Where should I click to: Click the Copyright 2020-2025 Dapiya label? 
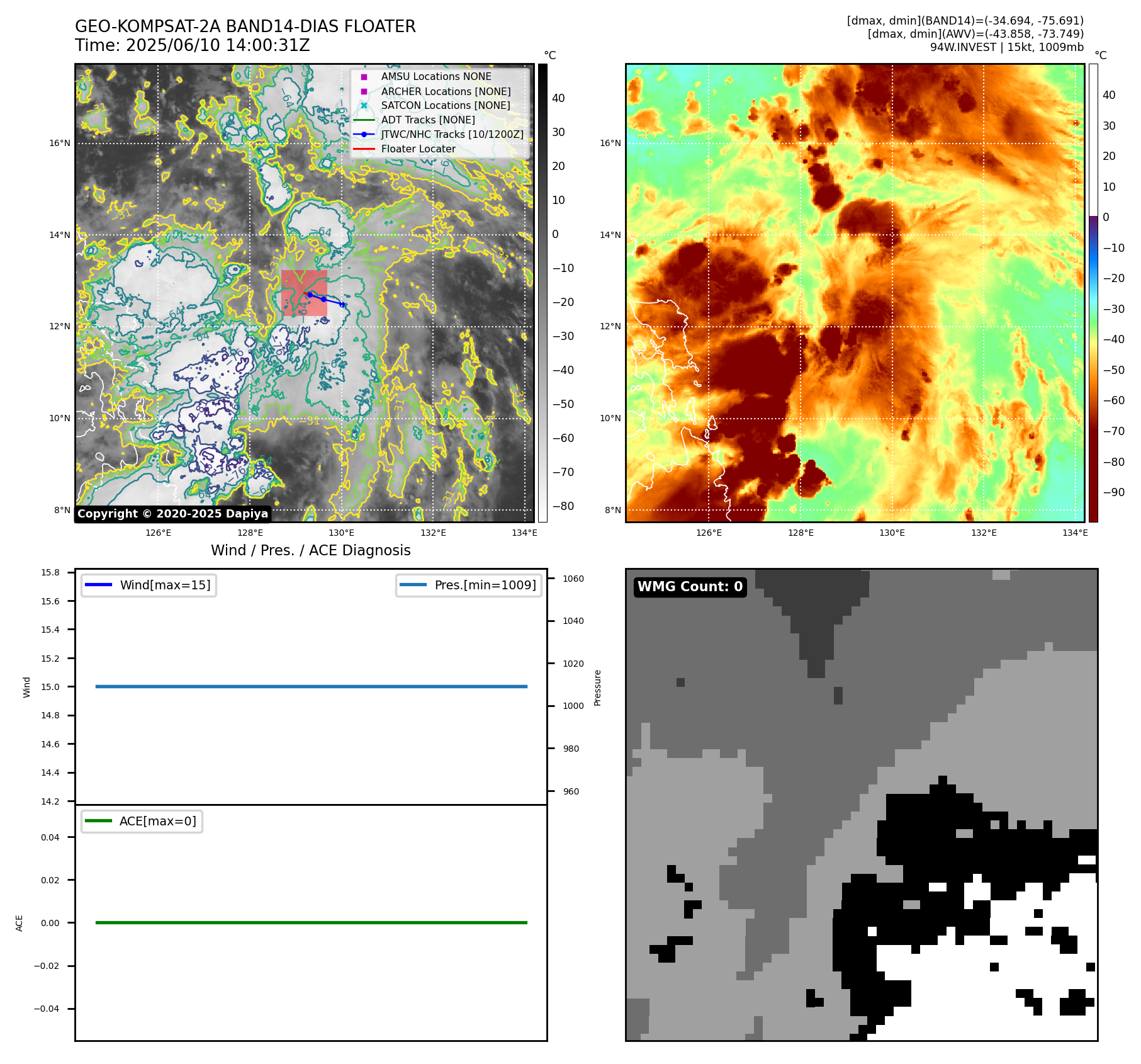(173, 514)
